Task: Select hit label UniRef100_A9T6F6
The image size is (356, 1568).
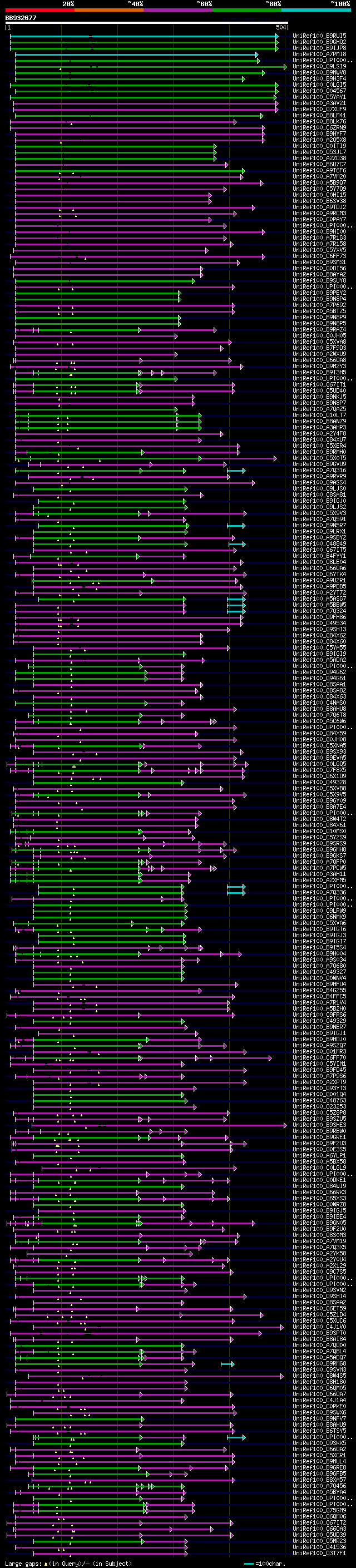Action: pos(319,170)
